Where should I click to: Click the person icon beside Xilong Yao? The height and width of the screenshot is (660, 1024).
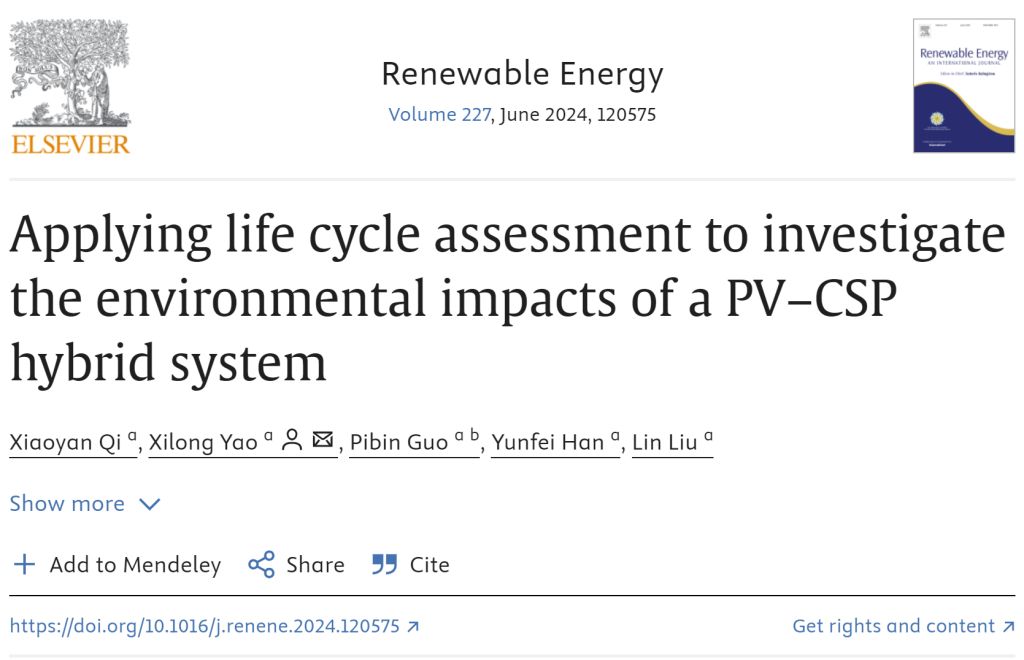pos(292,440)
